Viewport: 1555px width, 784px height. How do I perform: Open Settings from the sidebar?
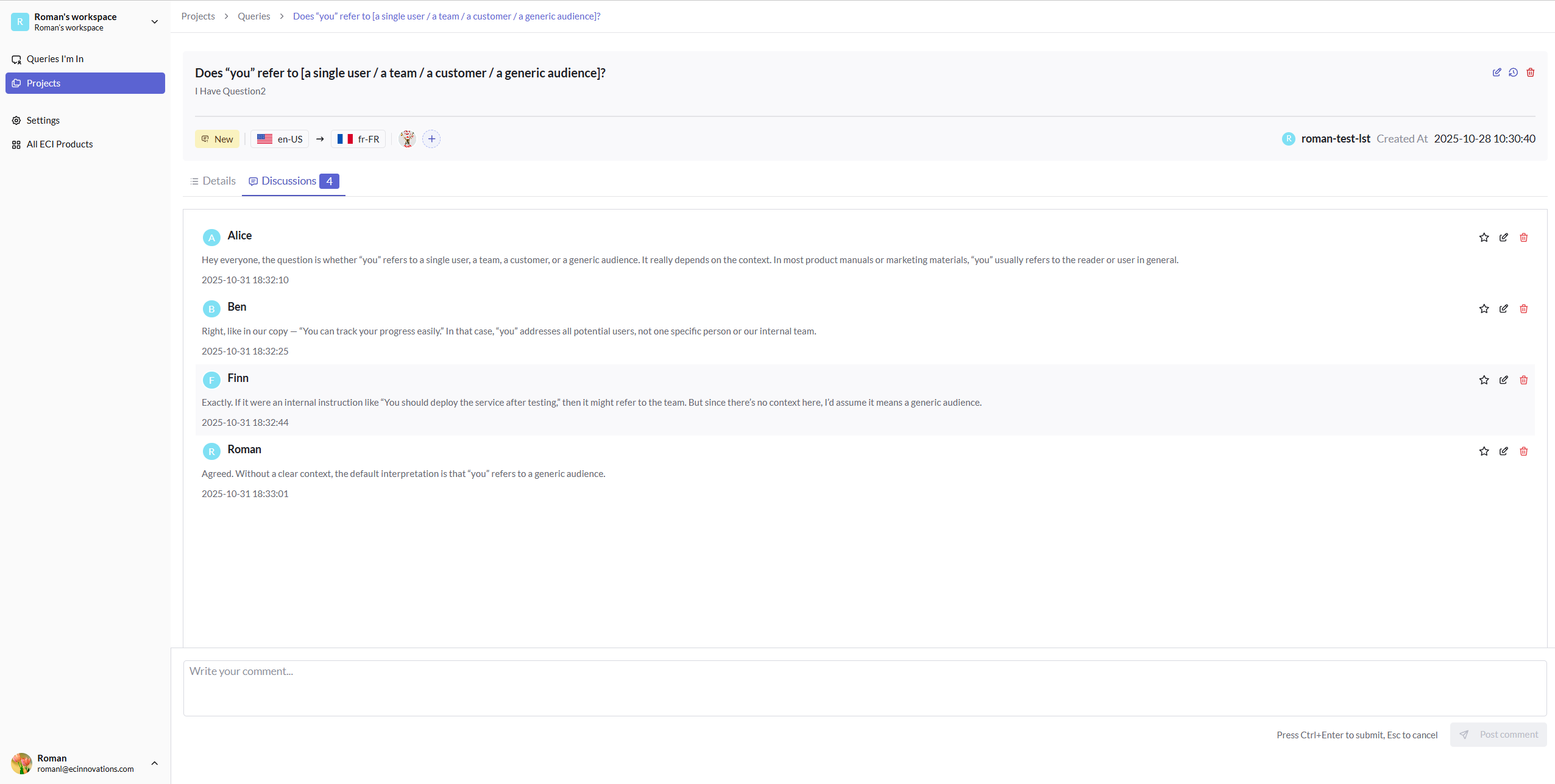43,120
